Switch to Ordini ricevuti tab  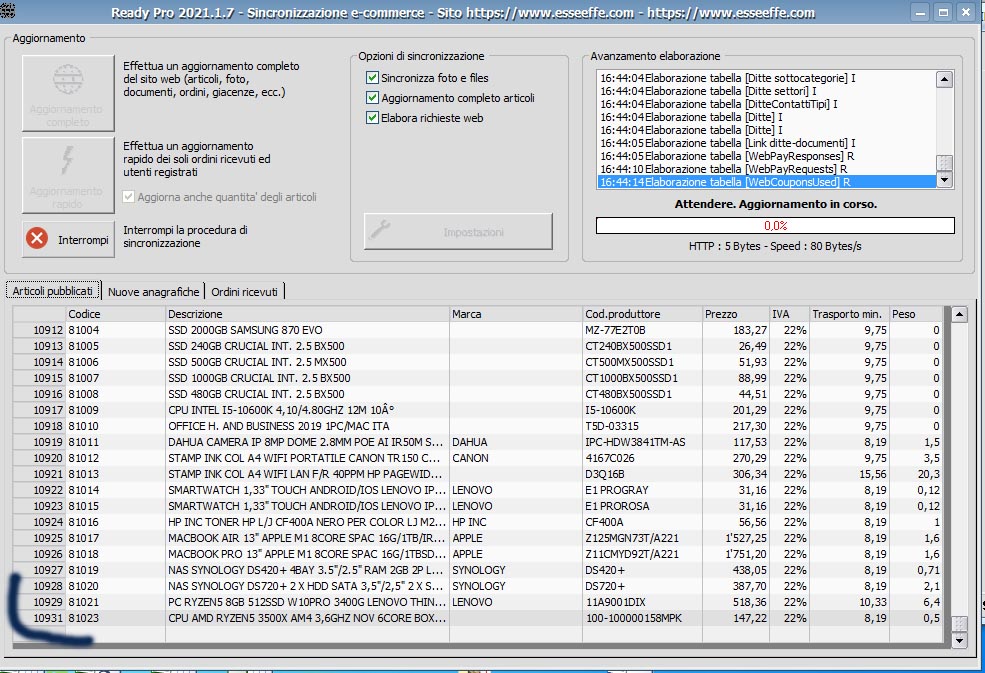[244, 292]
